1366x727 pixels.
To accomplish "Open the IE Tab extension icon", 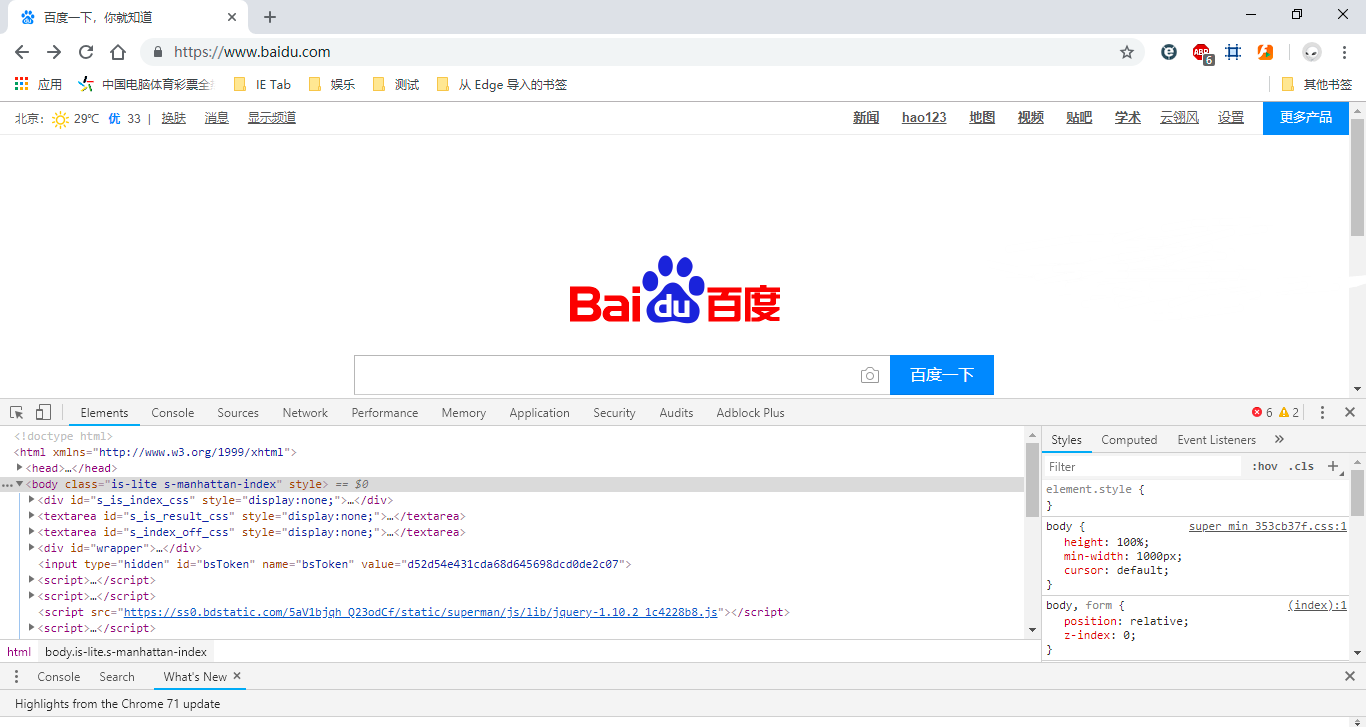I will (1169, 52).
